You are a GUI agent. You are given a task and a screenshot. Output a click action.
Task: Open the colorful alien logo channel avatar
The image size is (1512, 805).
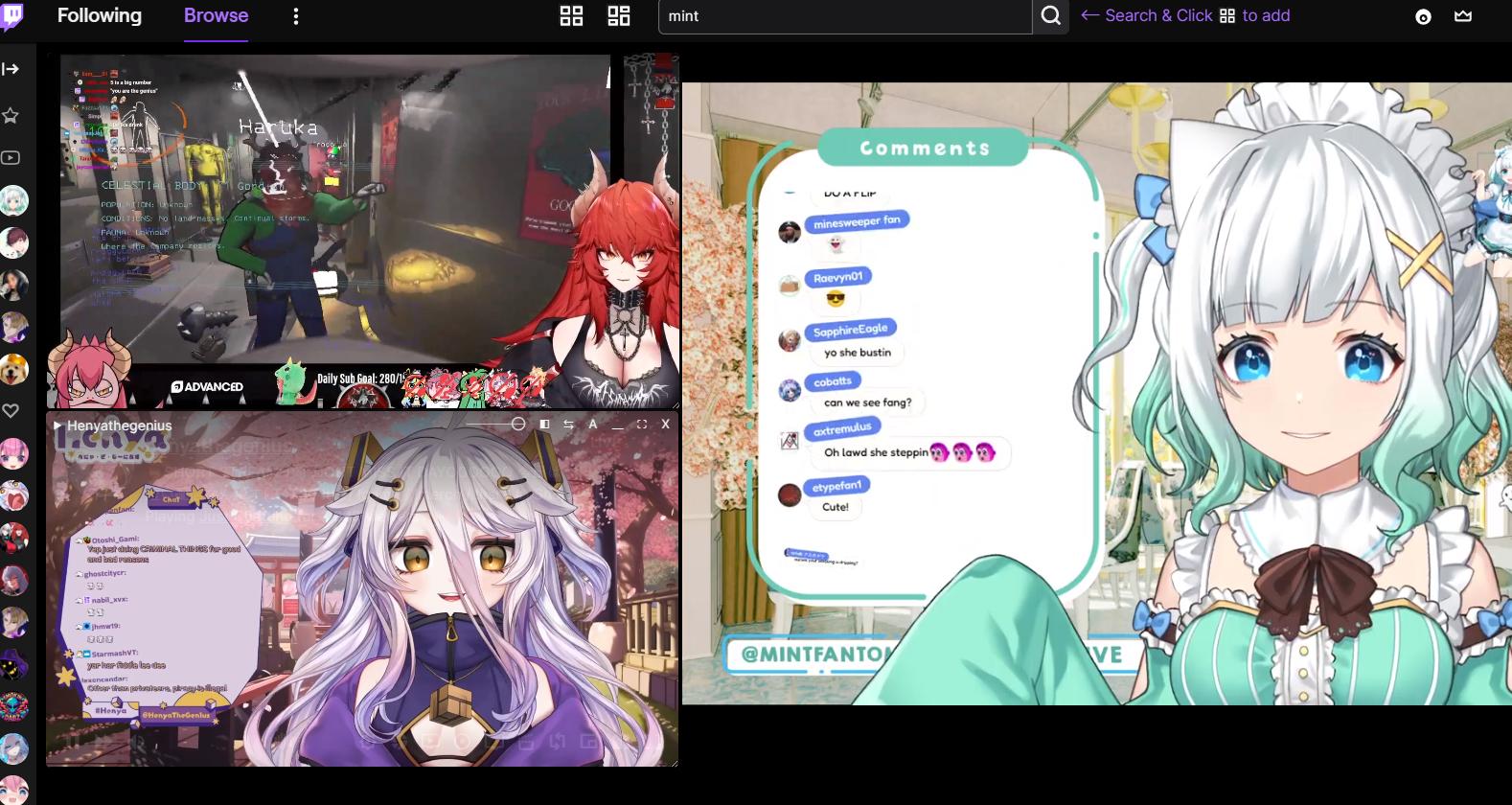[x=13, y=707]
